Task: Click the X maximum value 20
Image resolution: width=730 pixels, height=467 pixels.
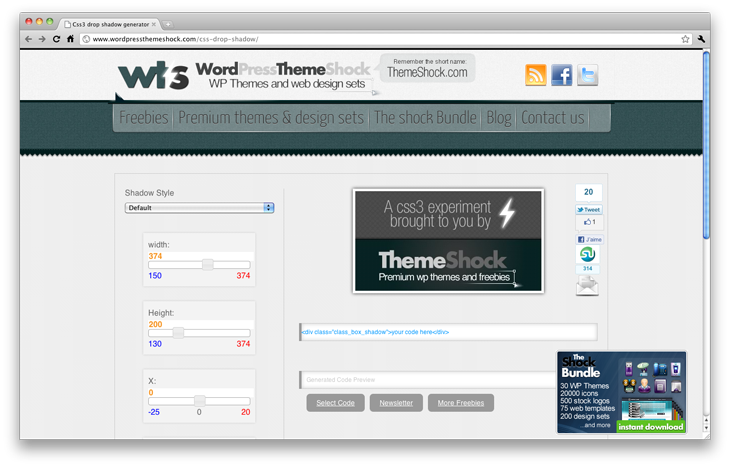Action: (245, 412)
